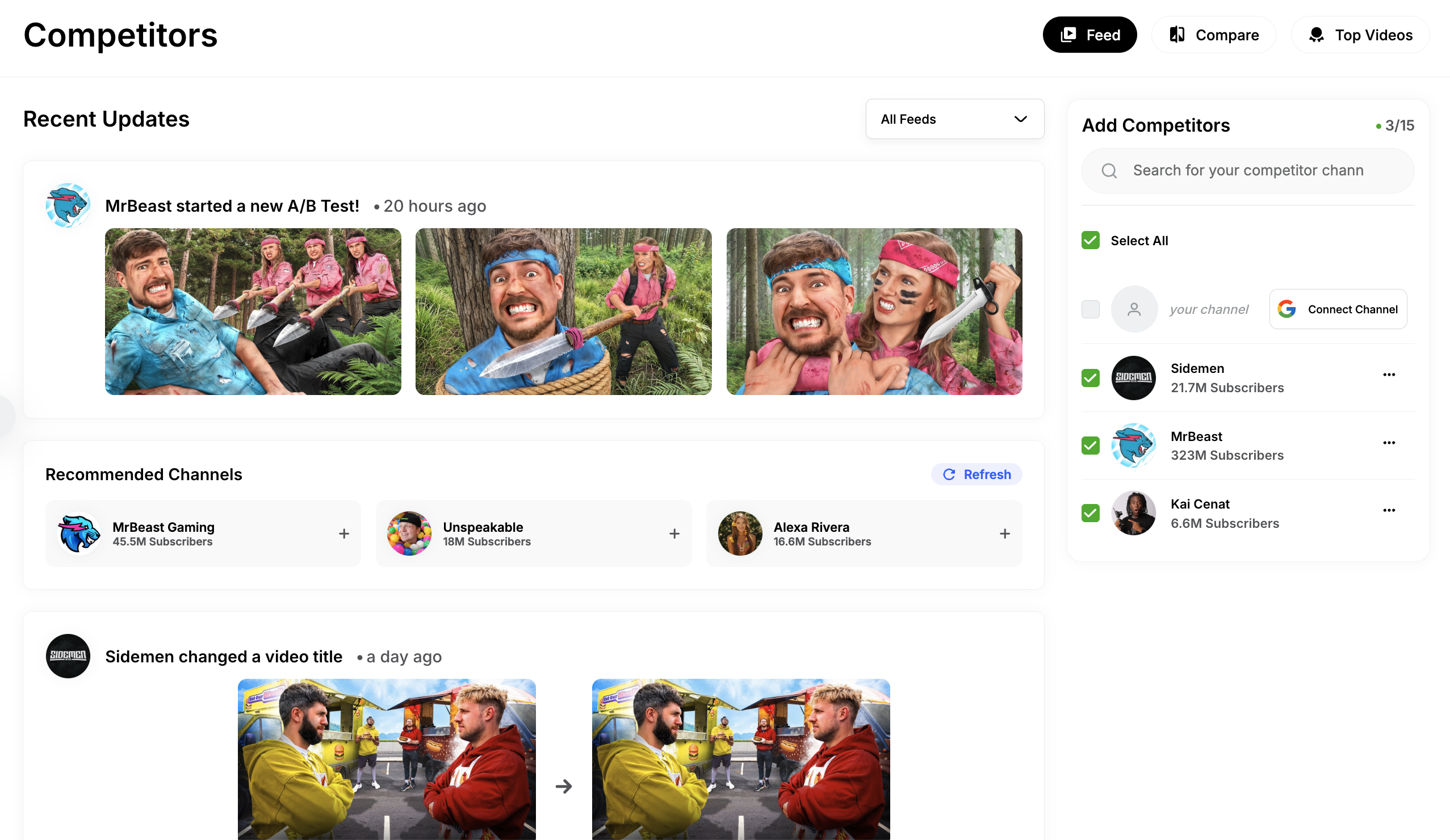The image size is (1450, 840).
Task: Click the Refresh button
Action: pos(977,474)
